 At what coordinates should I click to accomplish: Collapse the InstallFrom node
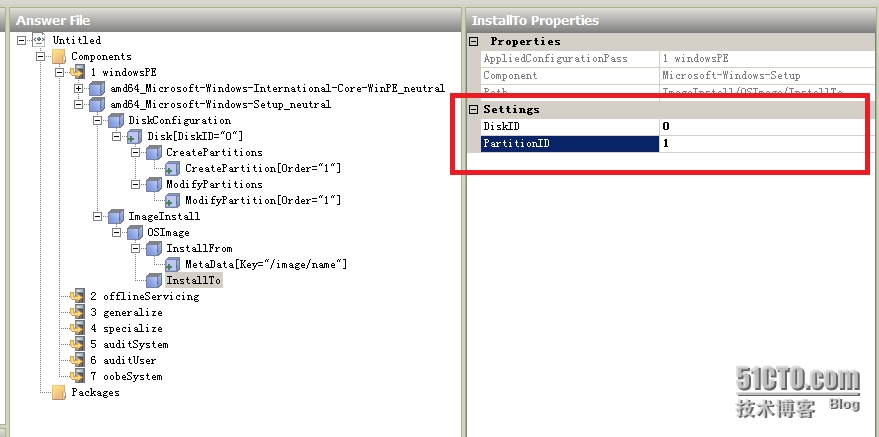(135, 248)
